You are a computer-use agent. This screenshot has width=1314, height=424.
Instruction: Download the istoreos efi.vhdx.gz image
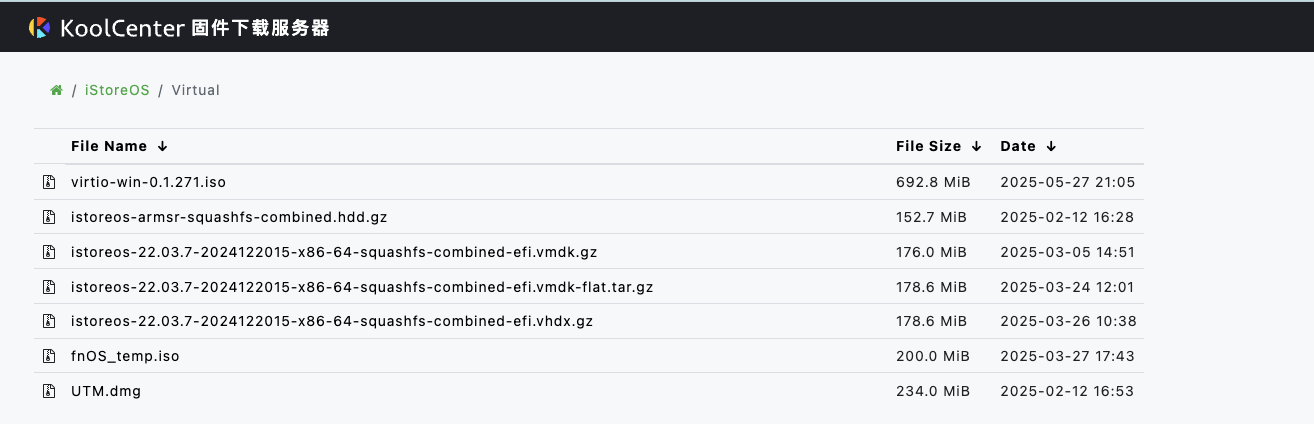point(332,321)
